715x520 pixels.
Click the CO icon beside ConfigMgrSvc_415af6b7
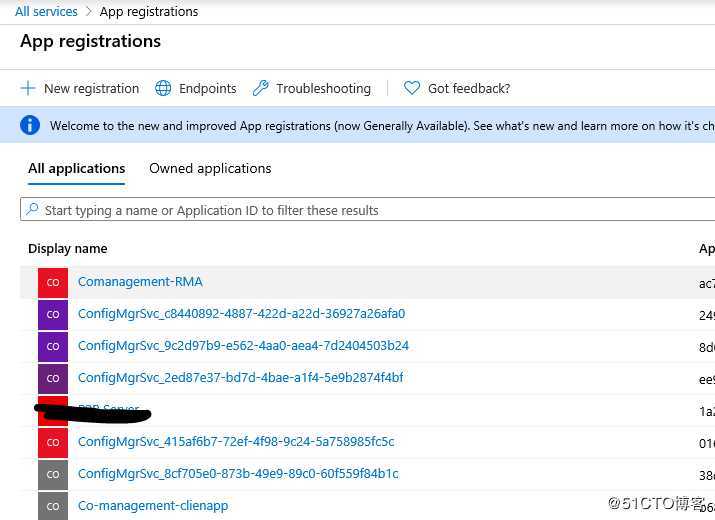coord(53,442)
